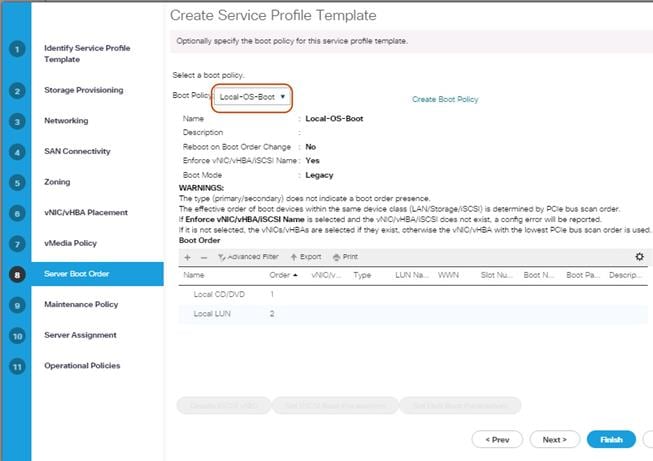
Task: Sort table by the Order column
Action: point(284,274)
